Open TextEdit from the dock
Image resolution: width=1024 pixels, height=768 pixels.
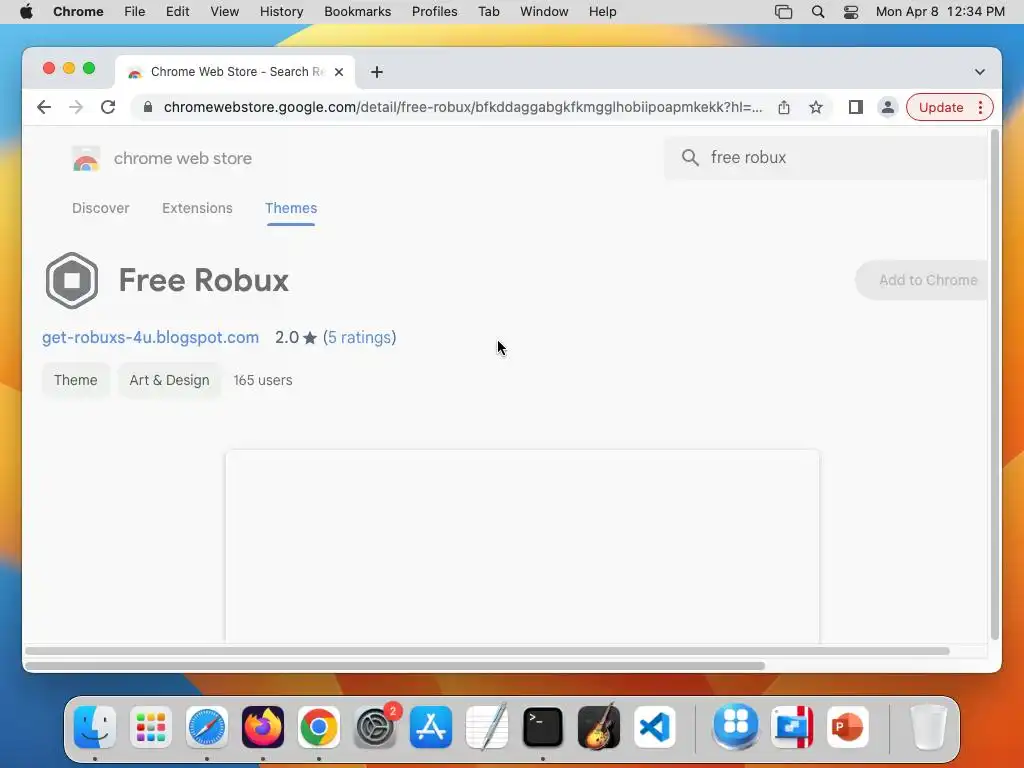[x=487, y=727]
